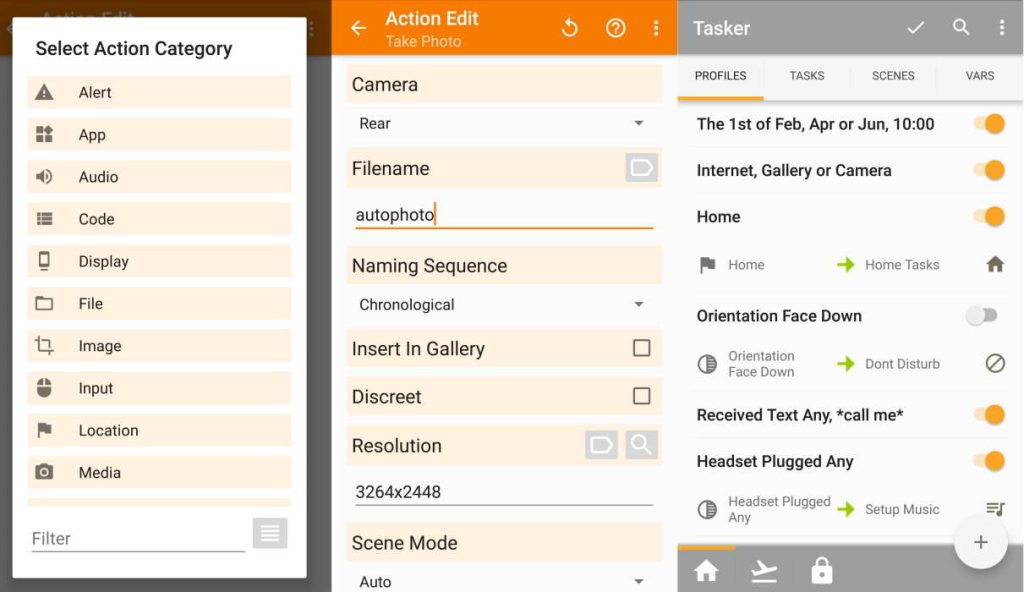Select the Display category label
The width and height of the screenshot is (1024, 592).
point(103,261)
